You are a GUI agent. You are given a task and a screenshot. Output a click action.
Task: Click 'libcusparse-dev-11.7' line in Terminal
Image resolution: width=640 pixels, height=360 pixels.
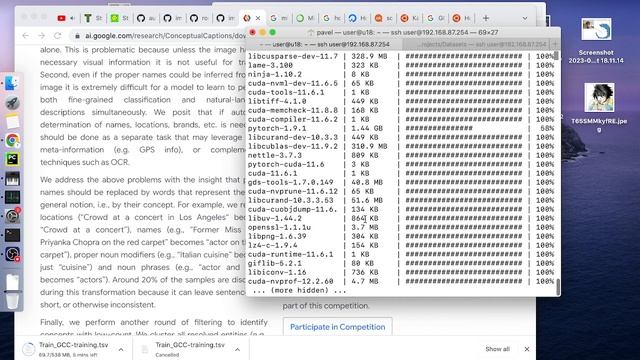(x=293, y=56)
